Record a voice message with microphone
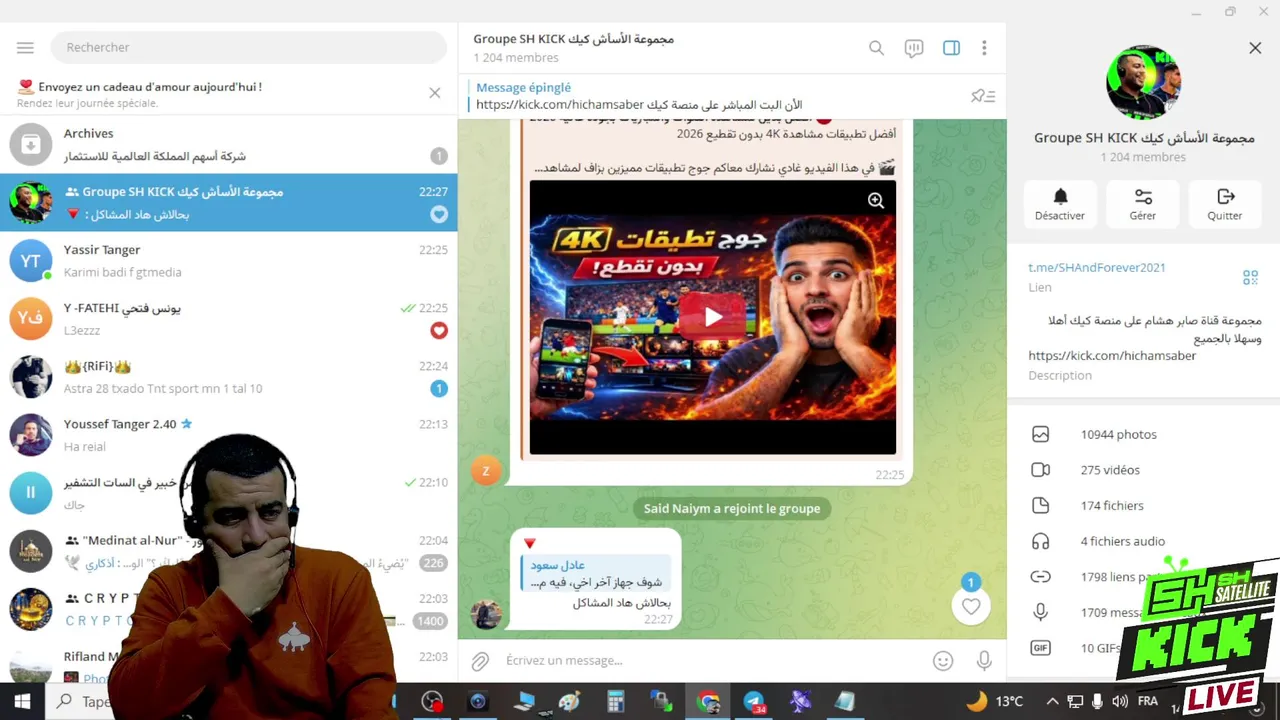This screenshot has width=1280, height=720. (984, 661)
